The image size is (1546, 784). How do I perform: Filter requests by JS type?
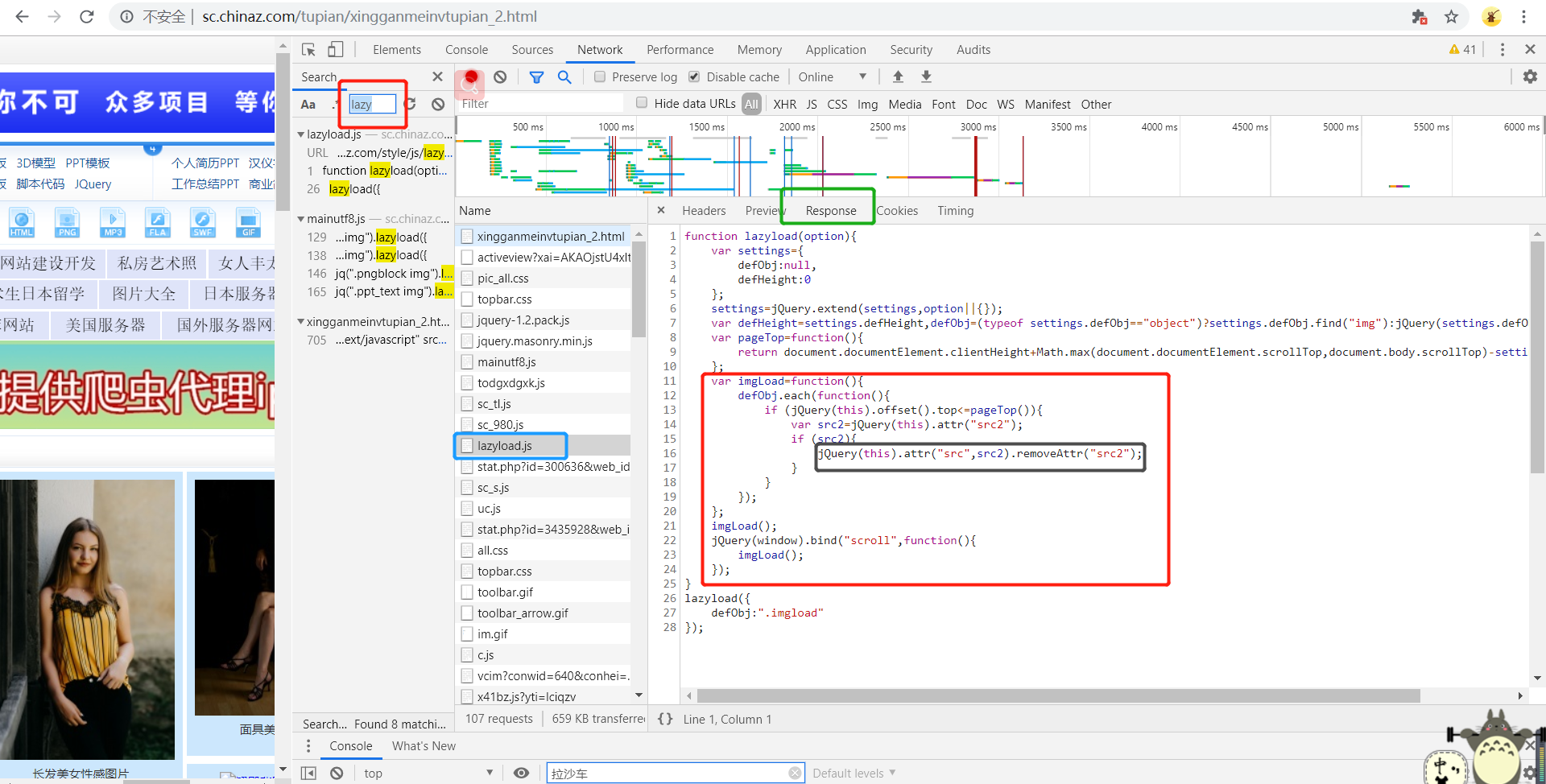point(812,105)
